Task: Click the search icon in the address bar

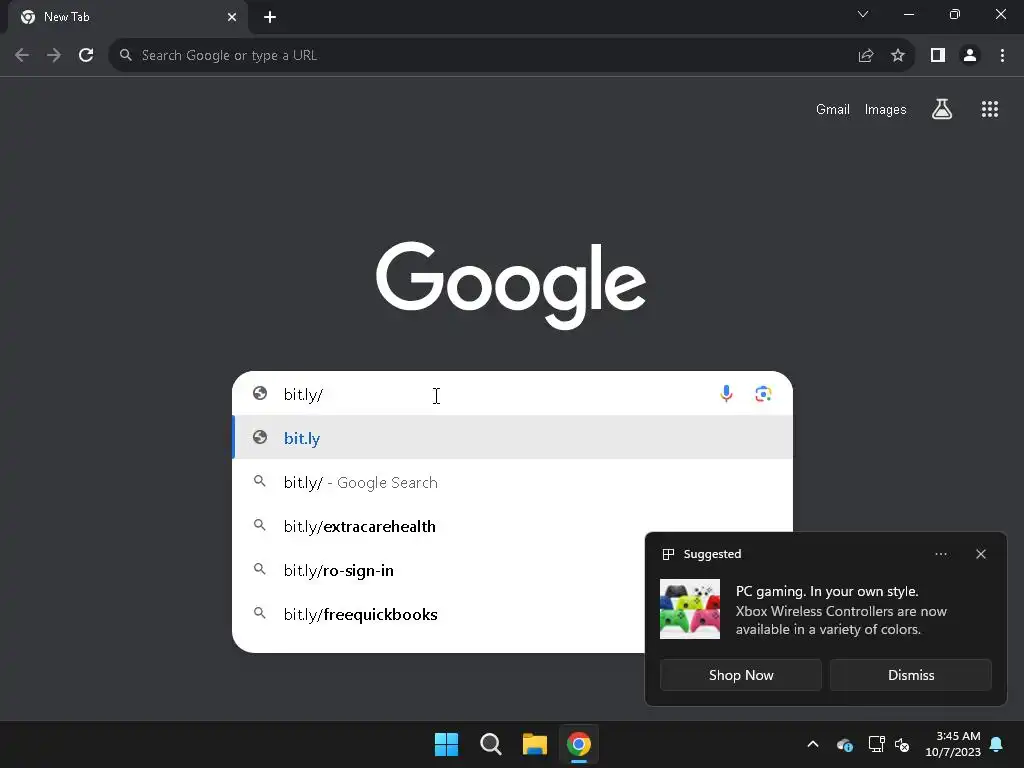Action: (126, 56)
